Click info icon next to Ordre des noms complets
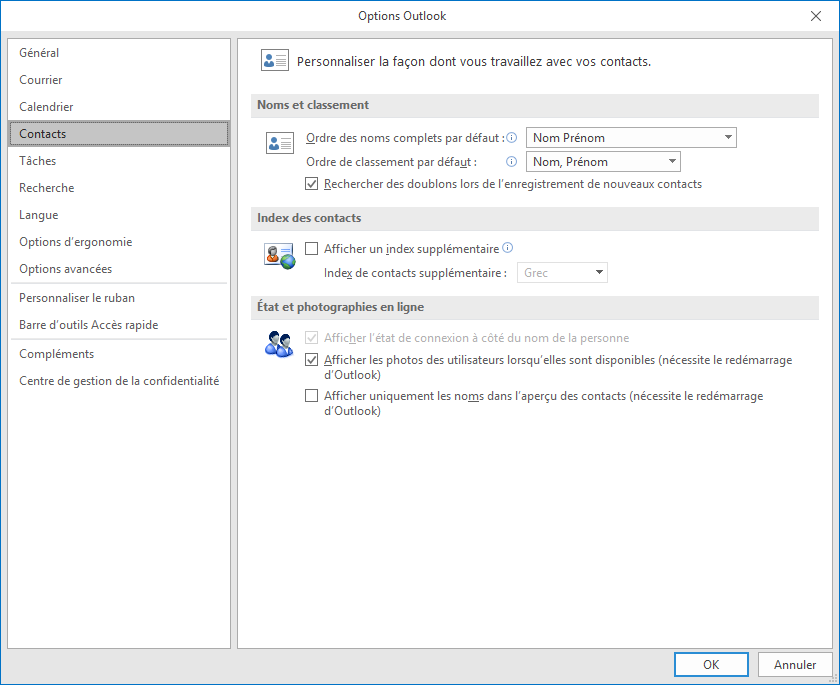This screenshot has width=840, height=685. pyautogui.click(x=512, y=138)
